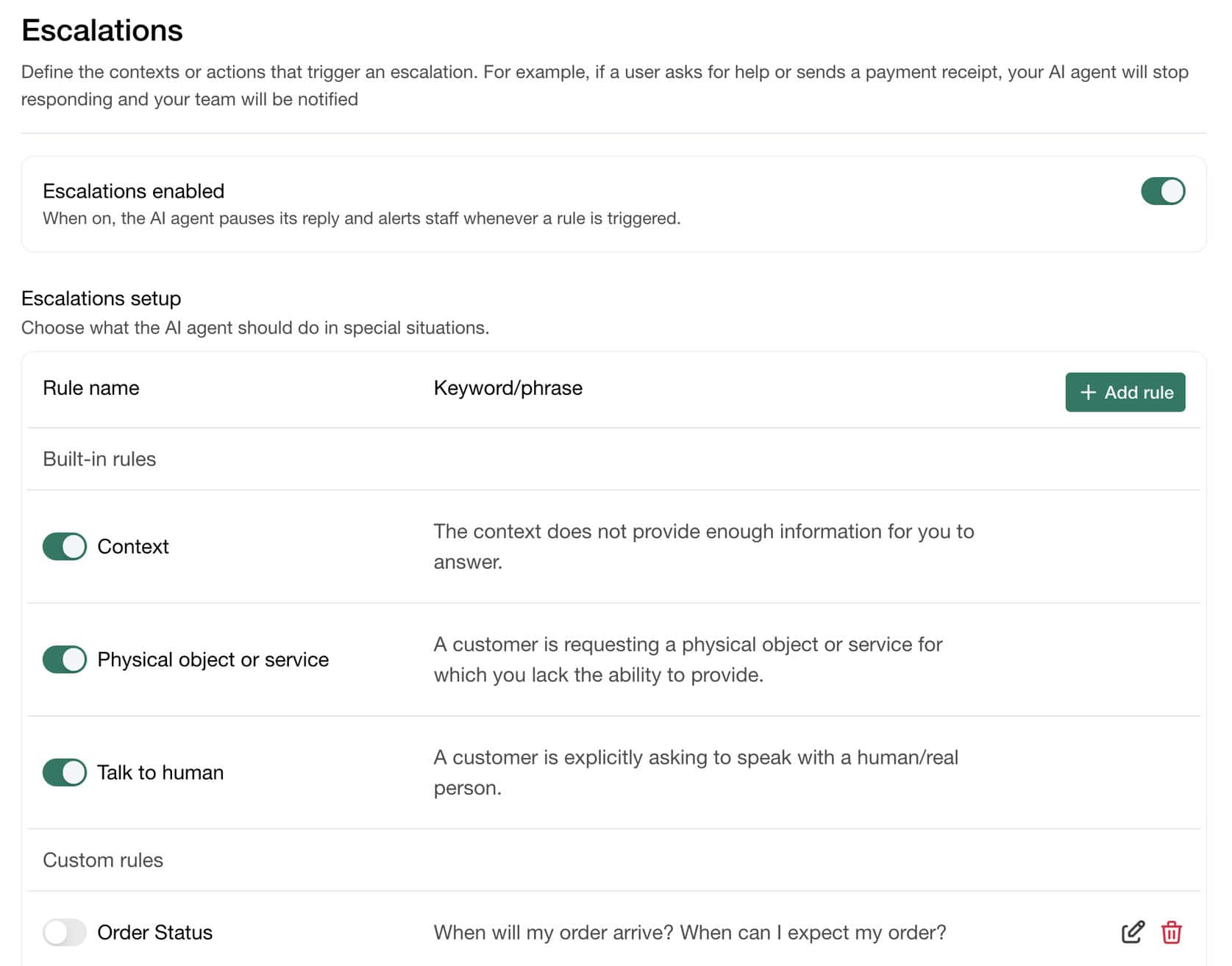Click the Order Status keyword phrase text
Image resolution: width=1232 pixels, height=966 pixels.
(689, 932)
